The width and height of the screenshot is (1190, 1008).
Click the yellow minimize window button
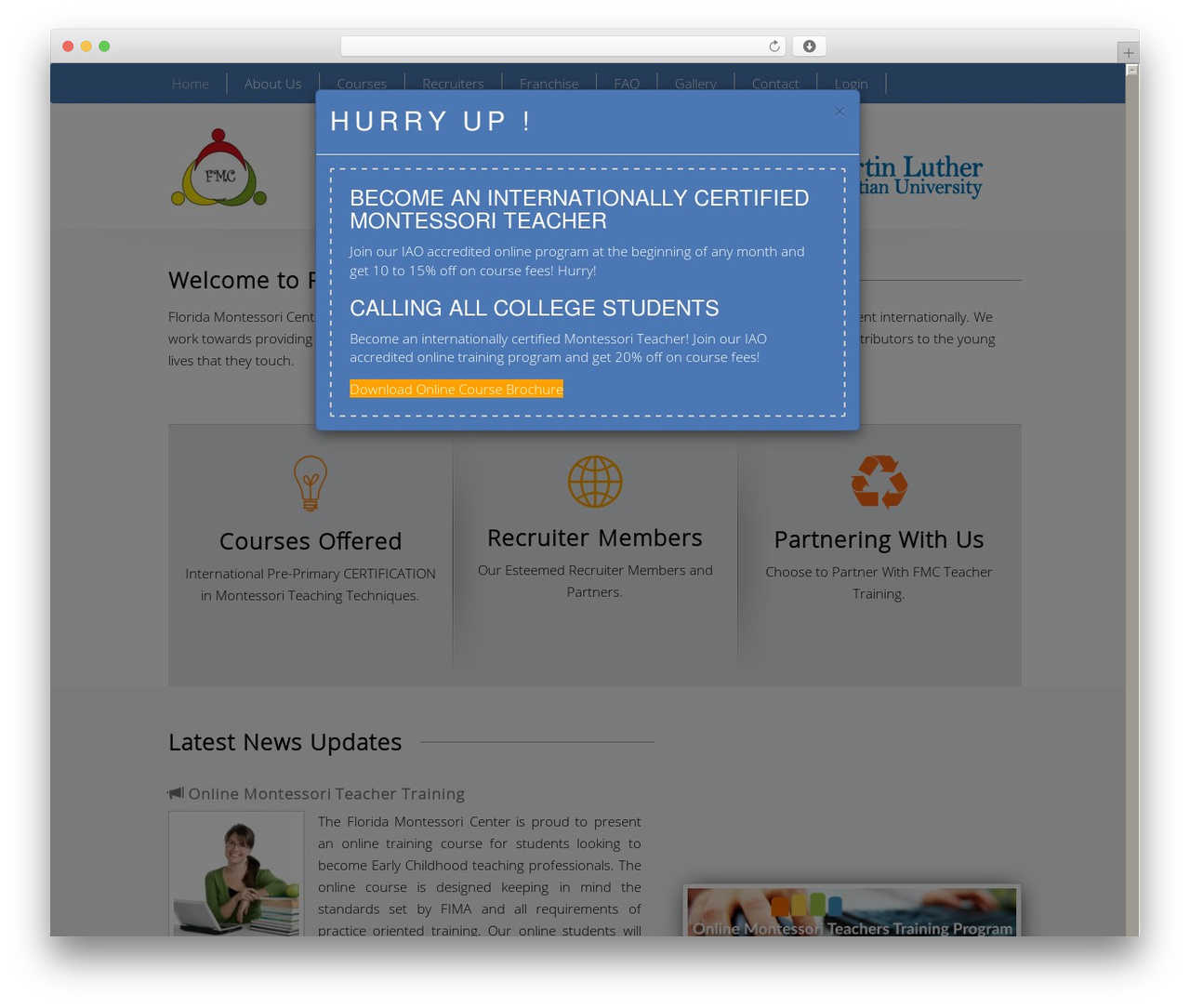pyautogui.click(x=86, y=46)
